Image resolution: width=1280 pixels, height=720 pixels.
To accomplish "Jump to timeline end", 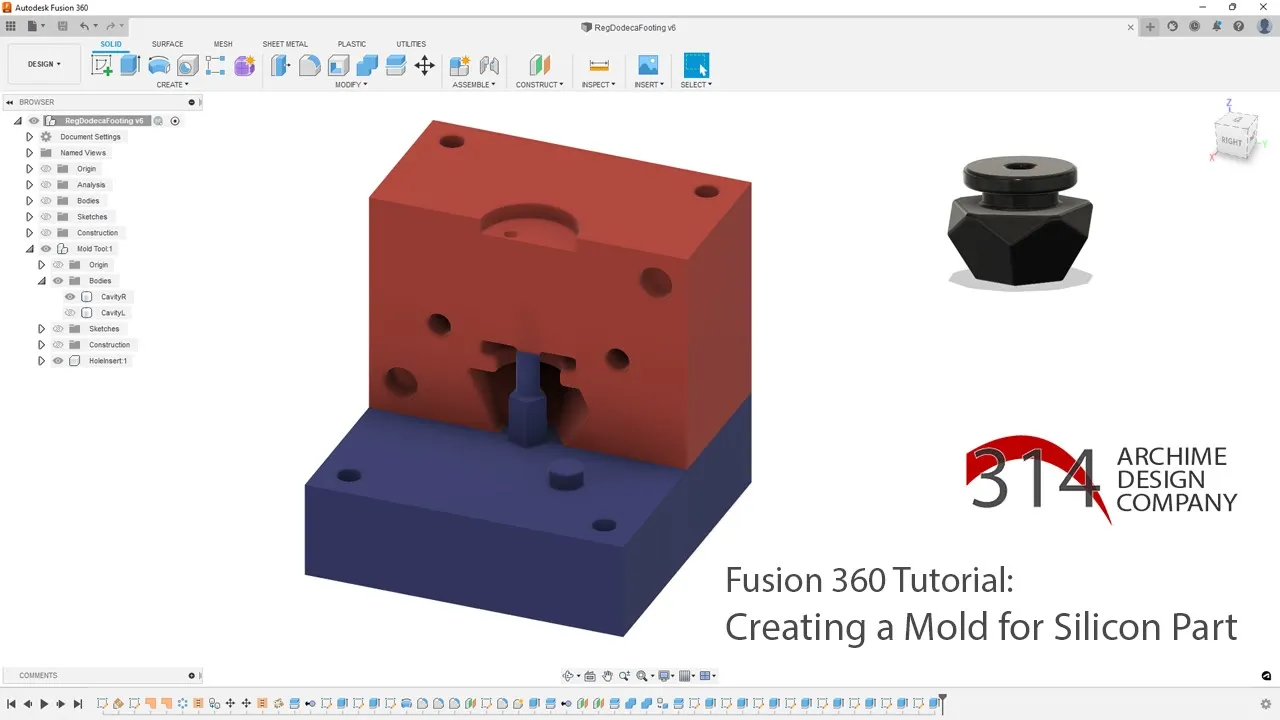I will (78, 705).
